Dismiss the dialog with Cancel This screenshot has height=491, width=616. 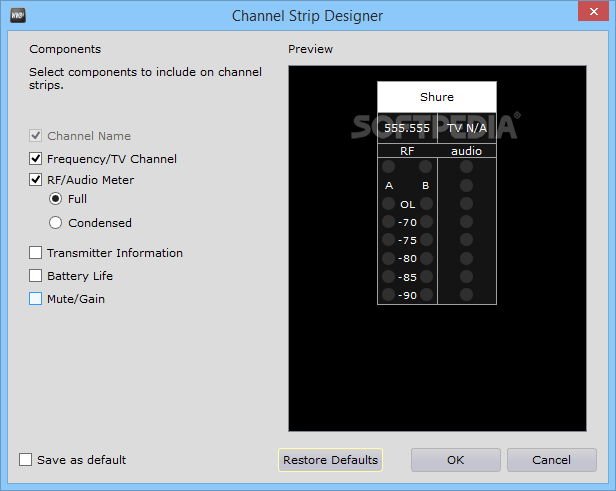click(552, 460)
